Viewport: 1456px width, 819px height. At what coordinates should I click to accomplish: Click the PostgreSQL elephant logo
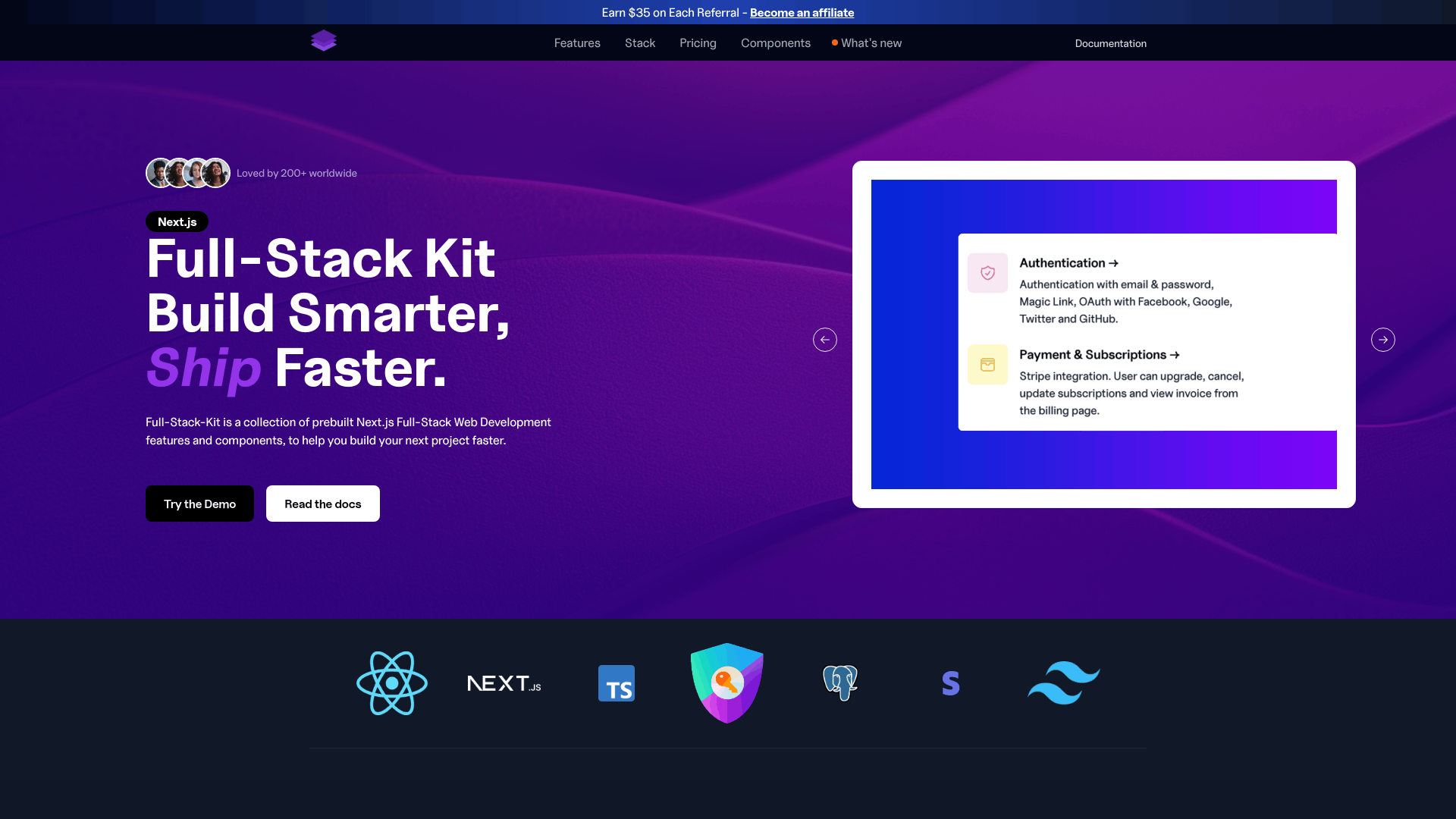click(840, 683)
